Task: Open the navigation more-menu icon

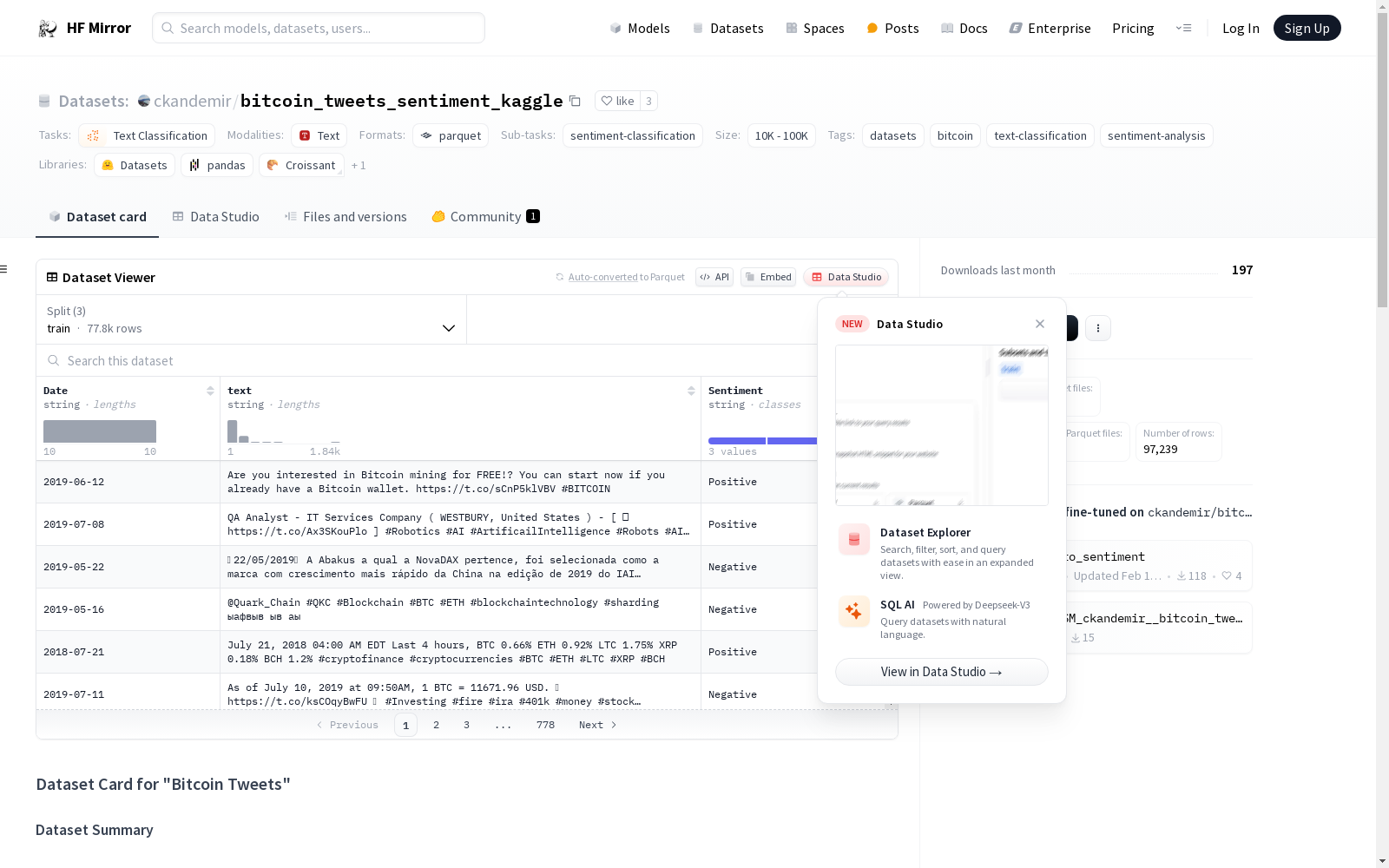Action: point(1183,28)
